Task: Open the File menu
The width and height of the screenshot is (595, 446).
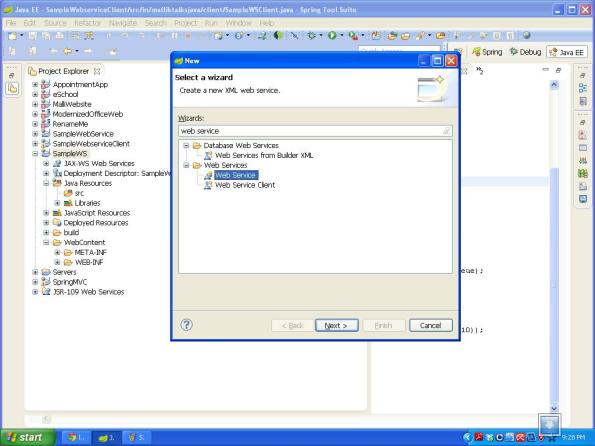Action: tap(11, 23)
